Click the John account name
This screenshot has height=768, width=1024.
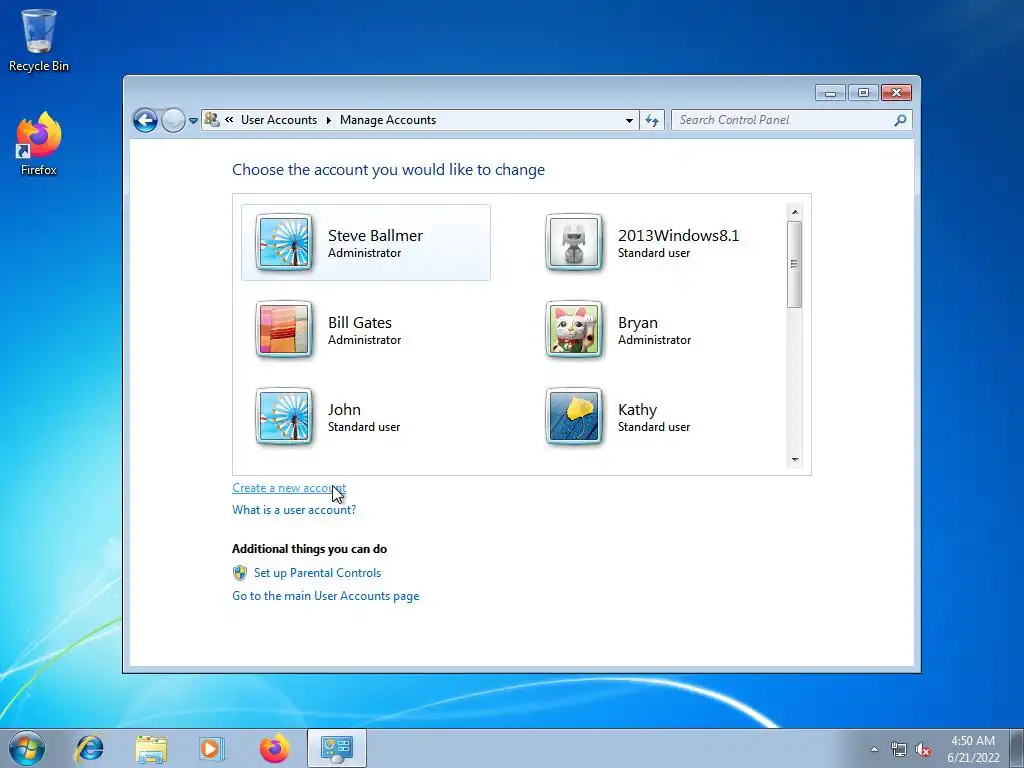tap(344, 409)
